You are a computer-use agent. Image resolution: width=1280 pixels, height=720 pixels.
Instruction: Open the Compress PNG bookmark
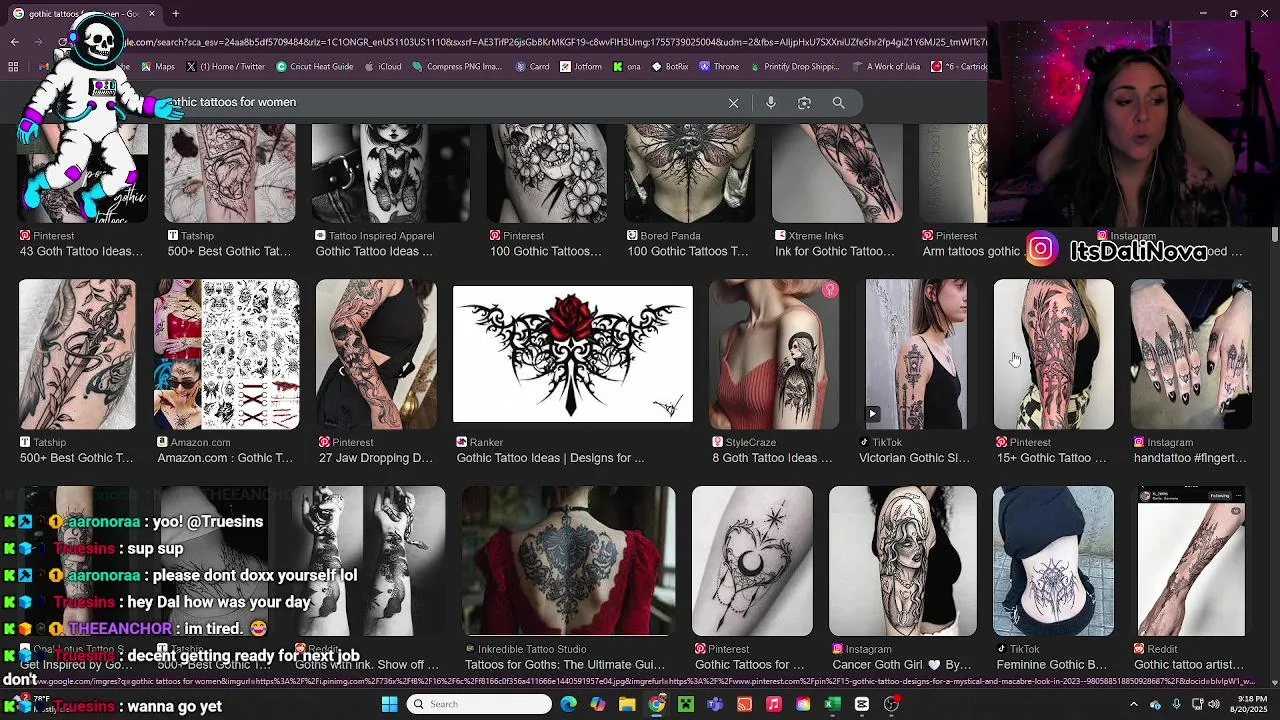point(457,67)
